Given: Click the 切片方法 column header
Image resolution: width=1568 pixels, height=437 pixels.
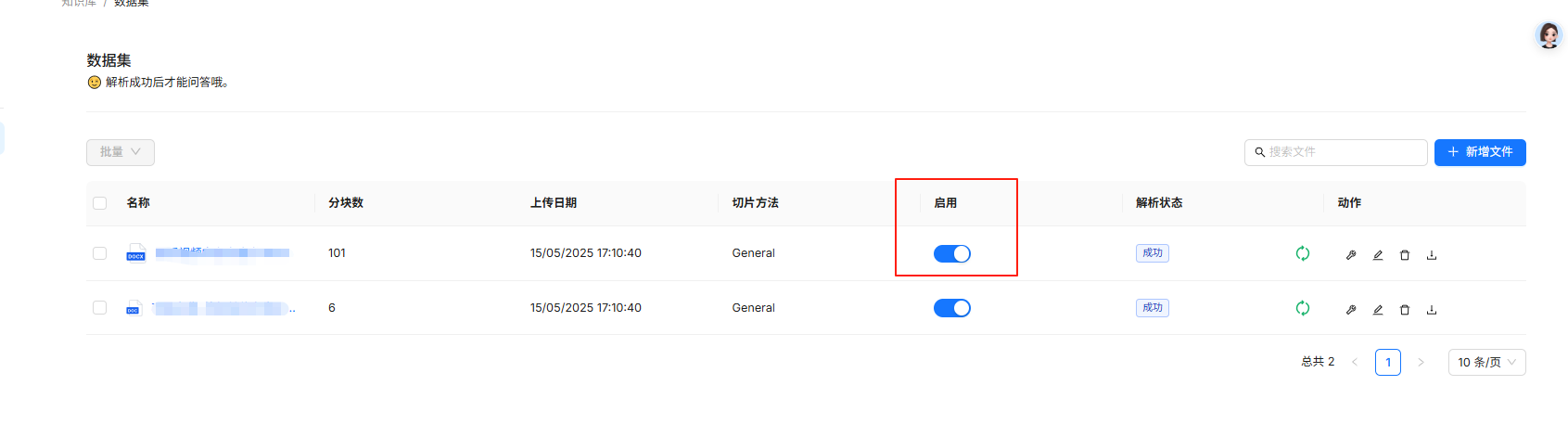Looking at the screenshot, I should click(756, 203).
